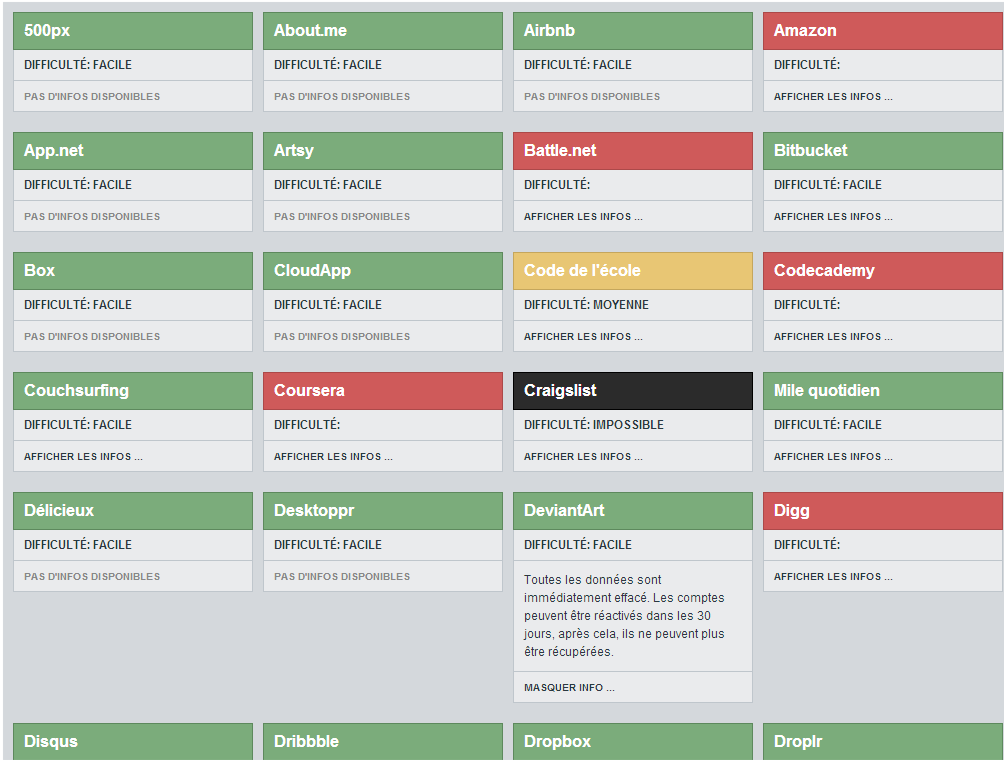Image resolution: width=1004 pixels, height=760 pixels.
Task: Click "PAS D'INFOS DISPONIBLES" on the CloudApp card
Action: click(x=342, y=337)
